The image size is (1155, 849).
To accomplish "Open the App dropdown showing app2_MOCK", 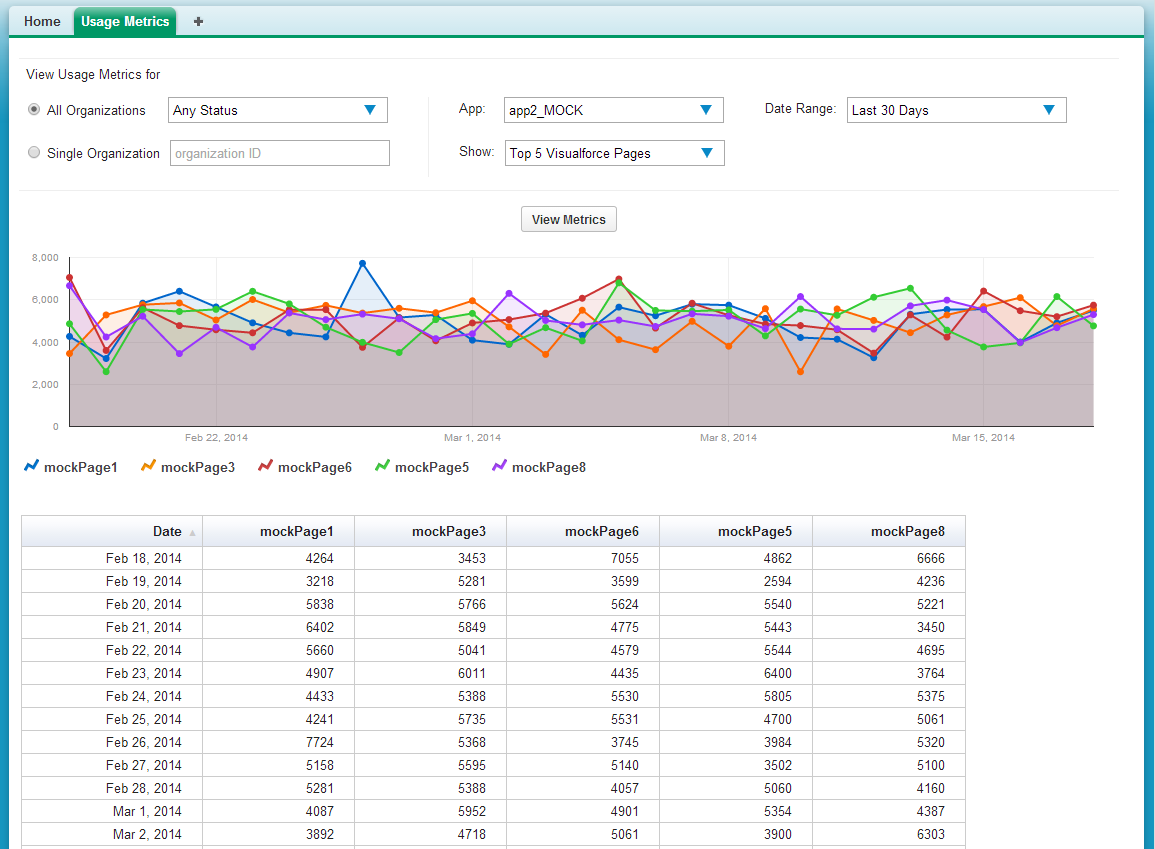I will 614,110.
